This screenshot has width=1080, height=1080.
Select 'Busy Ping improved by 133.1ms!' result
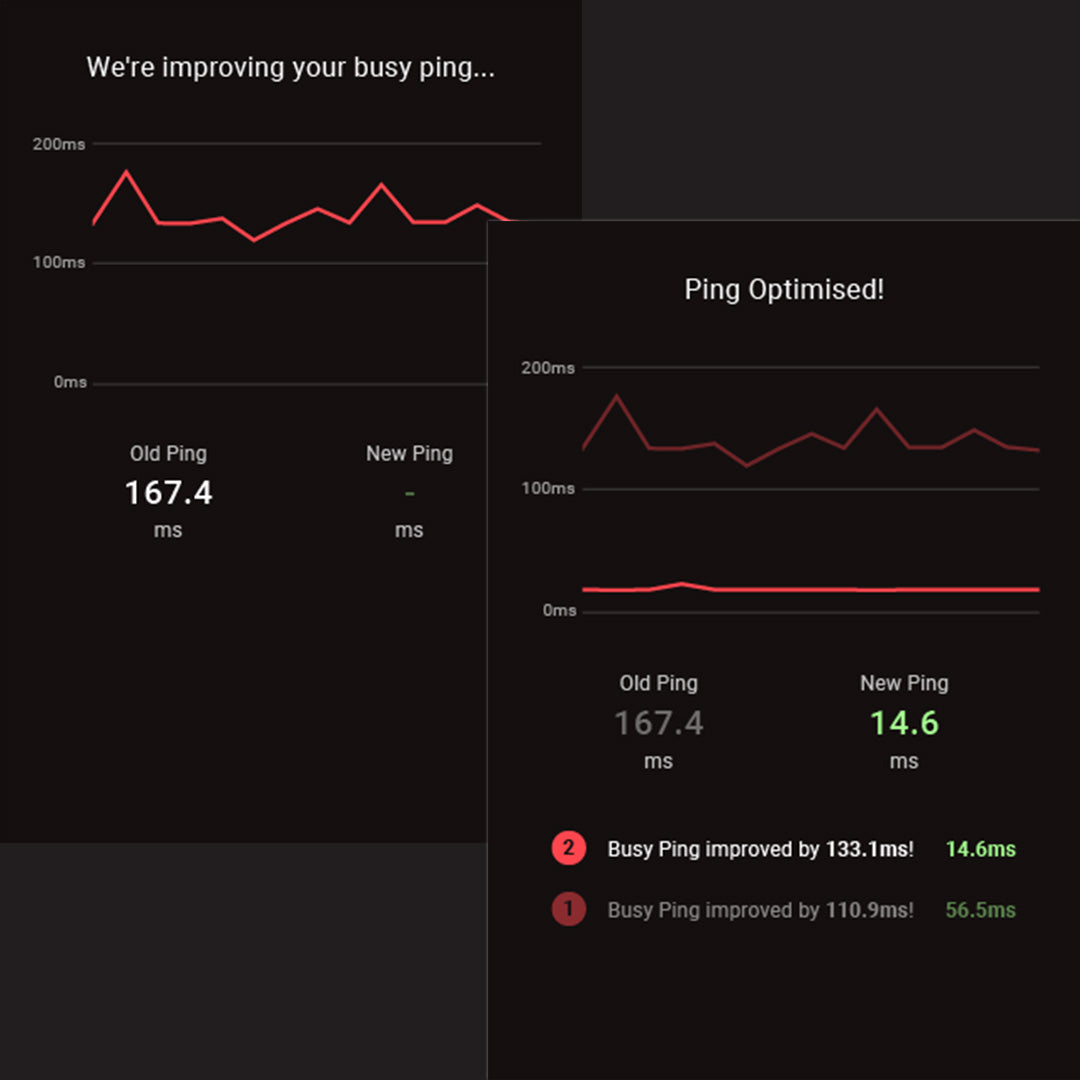pos(760,849)
